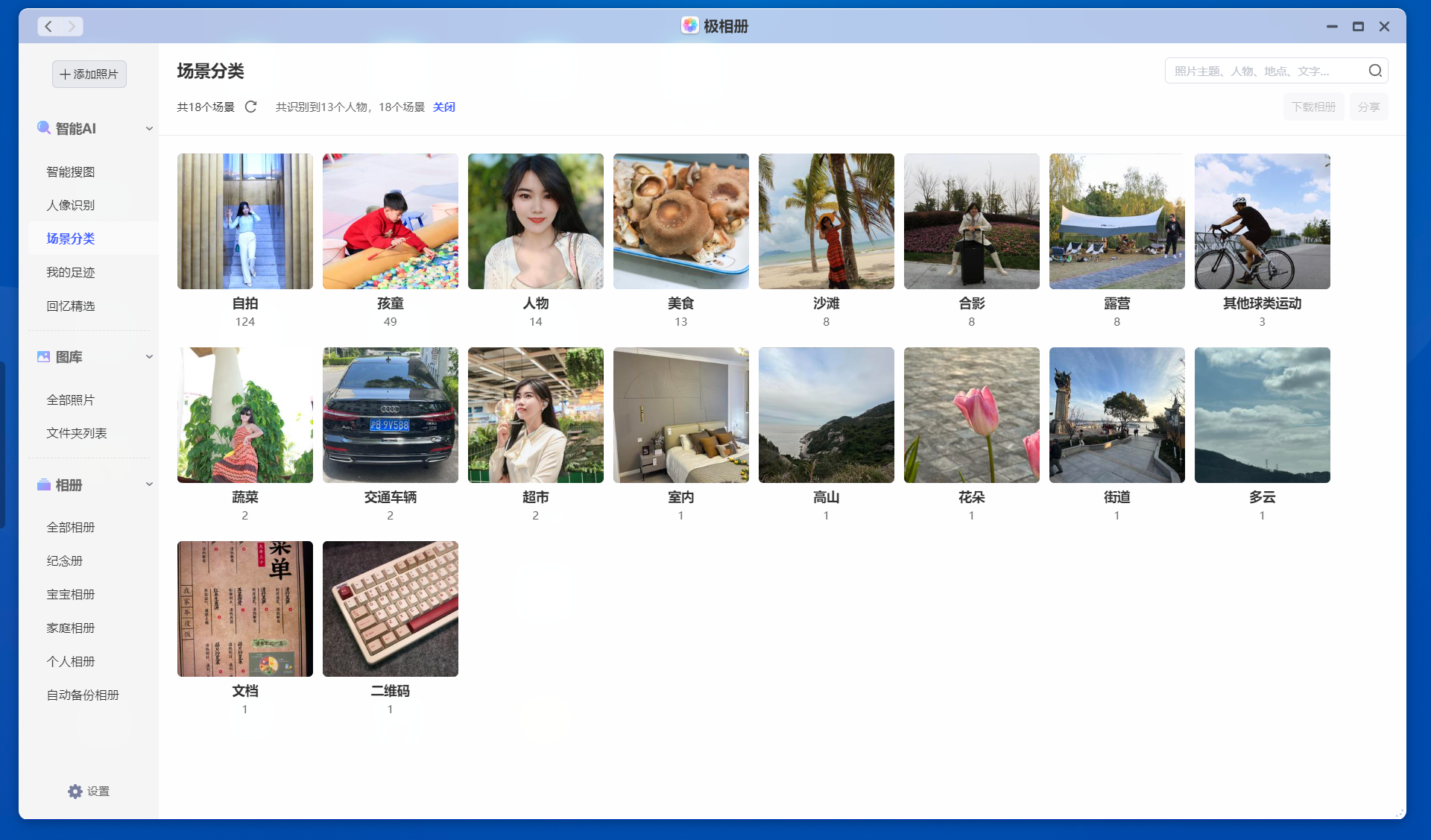Switch to the 场景分类 scene category view
The width and height of the screenshot is (1431, 840).
click(x=71, y=239)
